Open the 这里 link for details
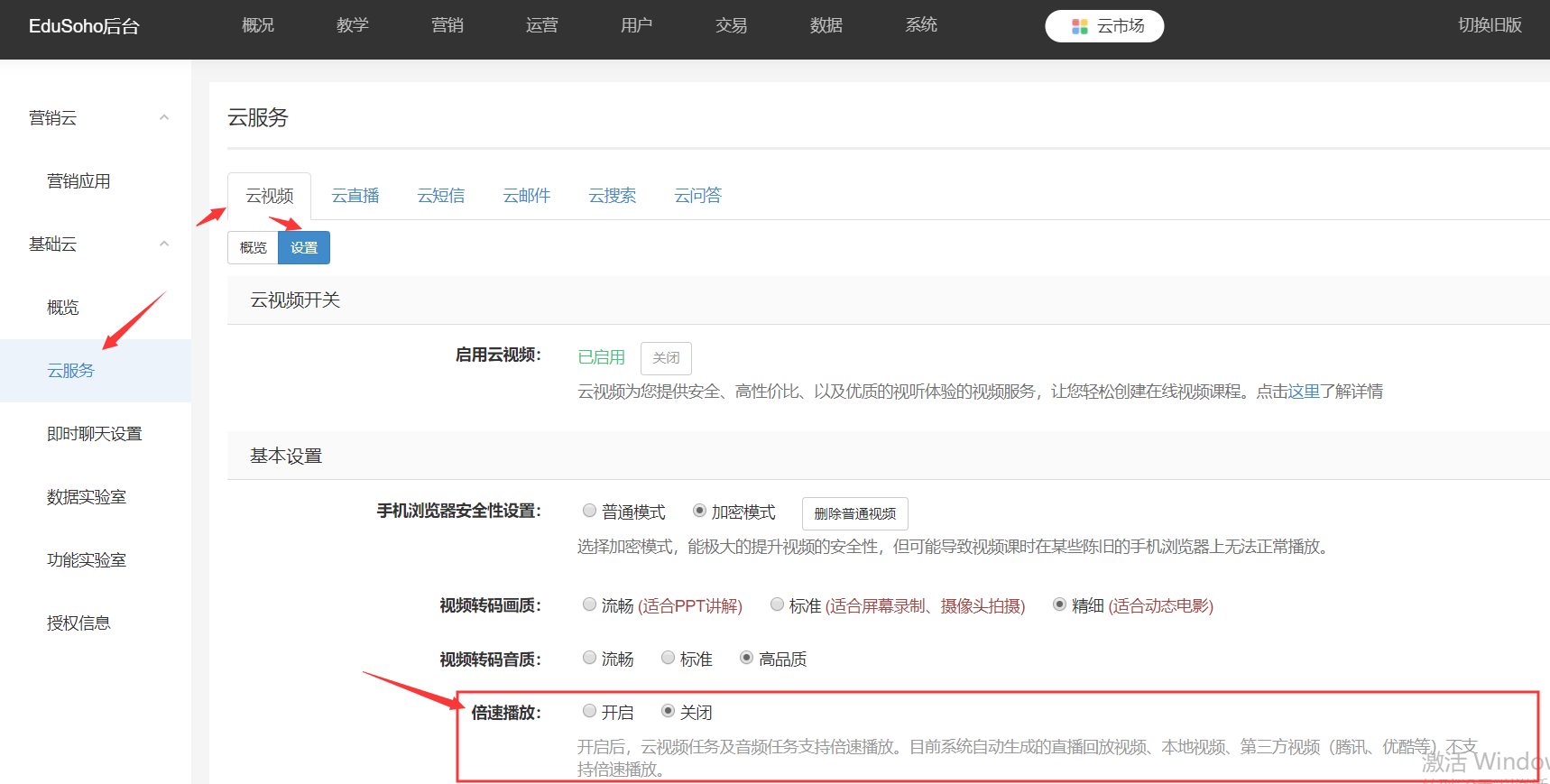This screenshot has width=1550, height=784. [x=1304, y=392]
